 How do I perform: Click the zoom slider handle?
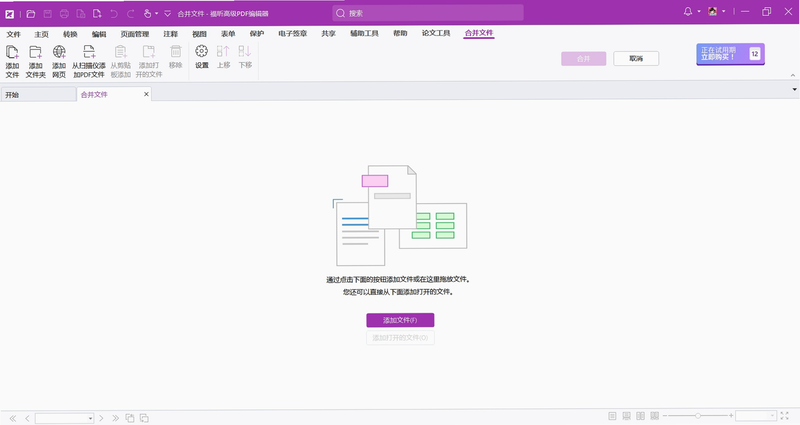pyautogui.click(x=698, y=416)
